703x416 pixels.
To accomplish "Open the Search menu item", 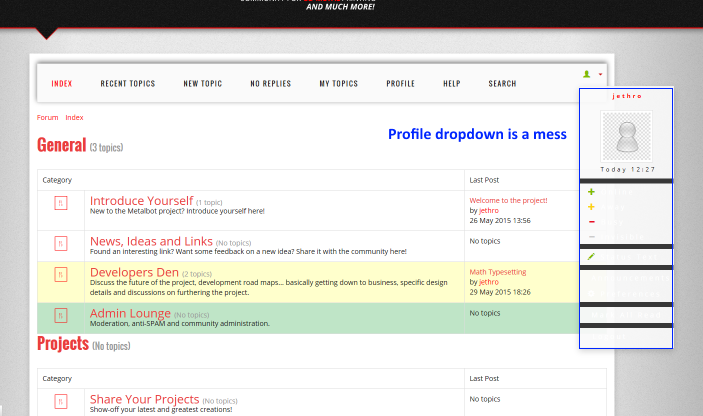I will pyautogui.click(x=502, y=84).
